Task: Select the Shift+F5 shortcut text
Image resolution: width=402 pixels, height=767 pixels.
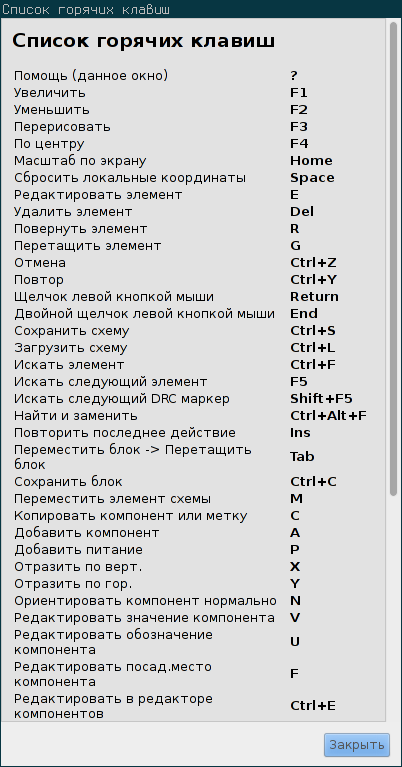Action: [321, 399]
